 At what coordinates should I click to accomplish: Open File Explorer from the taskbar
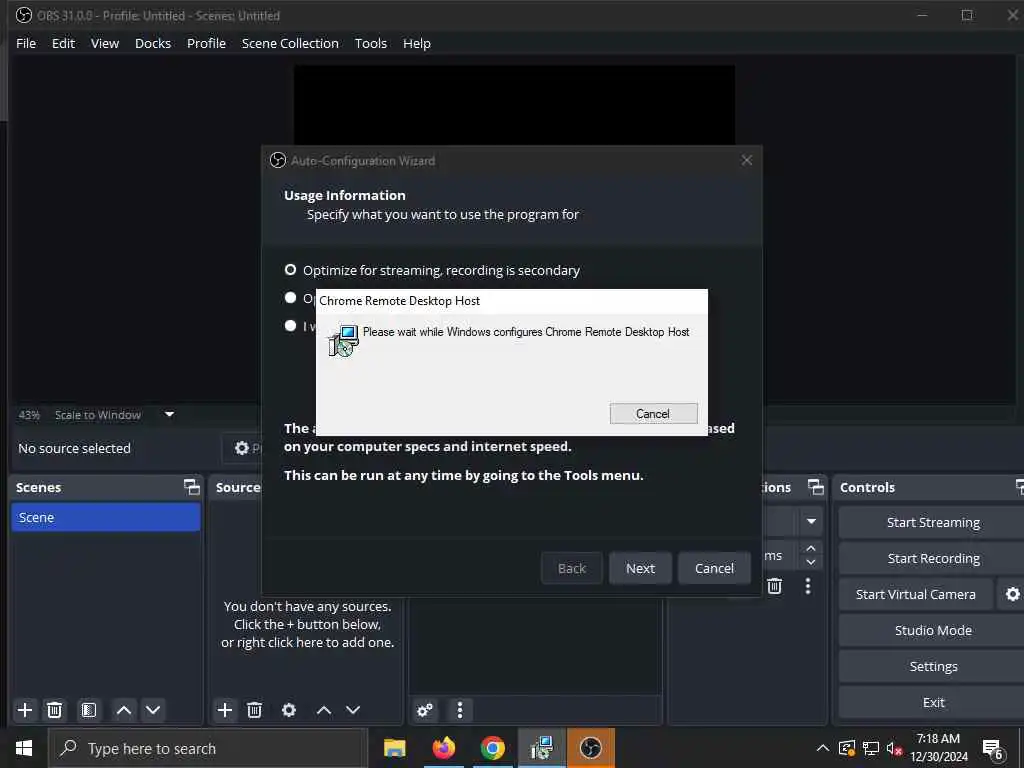coord(394,748)
